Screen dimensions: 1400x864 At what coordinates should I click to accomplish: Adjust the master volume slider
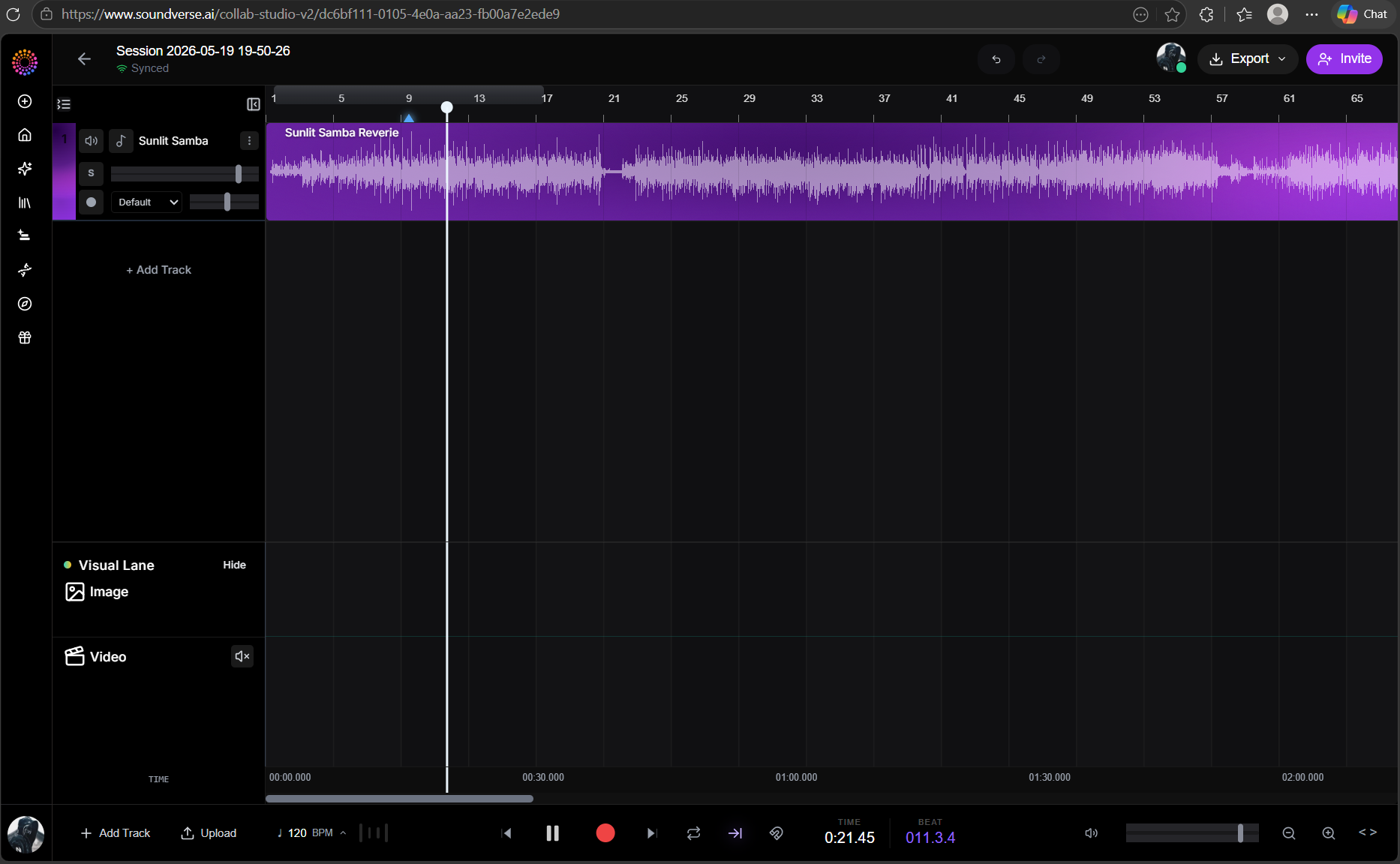click(1192, 833)
